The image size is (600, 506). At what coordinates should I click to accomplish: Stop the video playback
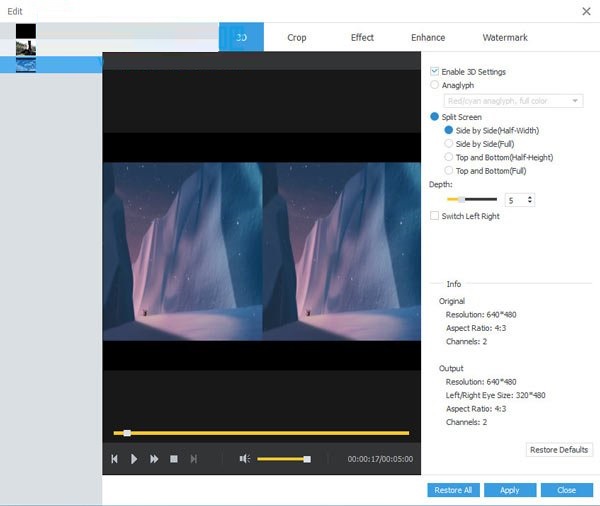[x=174, y=459]
